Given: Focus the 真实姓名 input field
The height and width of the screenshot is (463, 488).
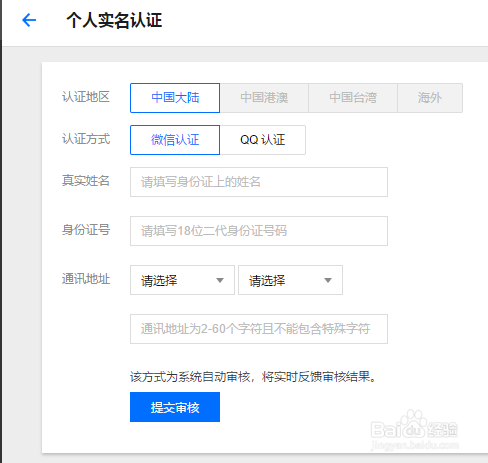Looking at the screenshot, I should [259, 182].
